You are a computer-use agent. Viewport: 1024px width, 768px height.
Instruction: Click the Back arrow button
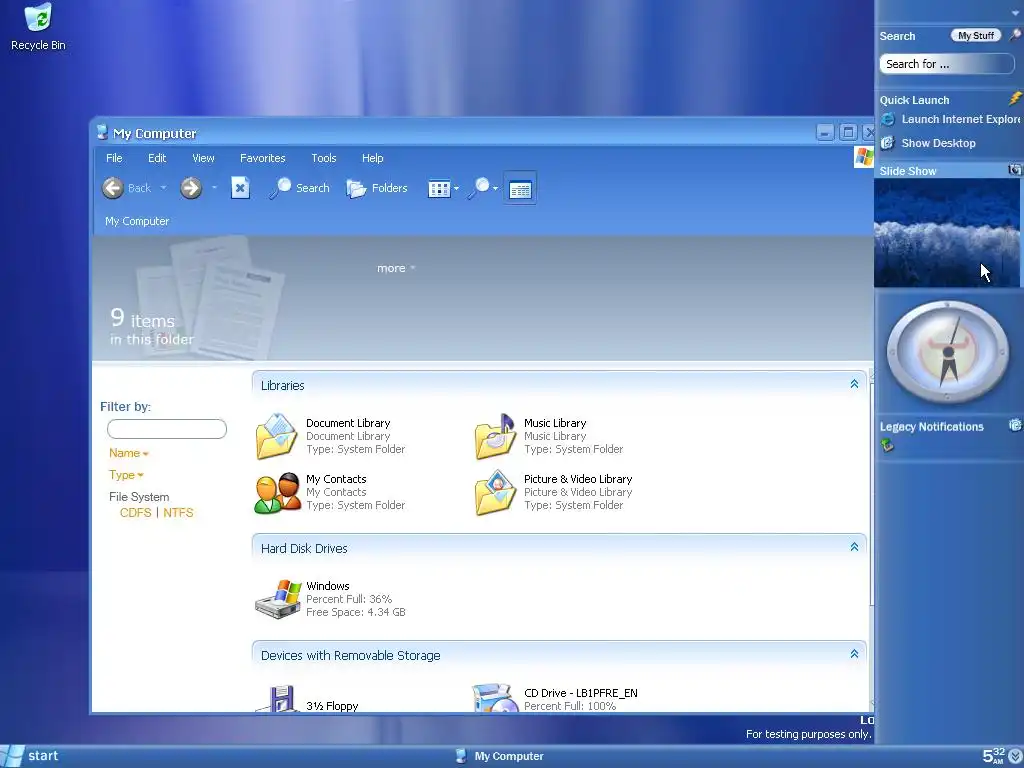[x=112, y=188]
